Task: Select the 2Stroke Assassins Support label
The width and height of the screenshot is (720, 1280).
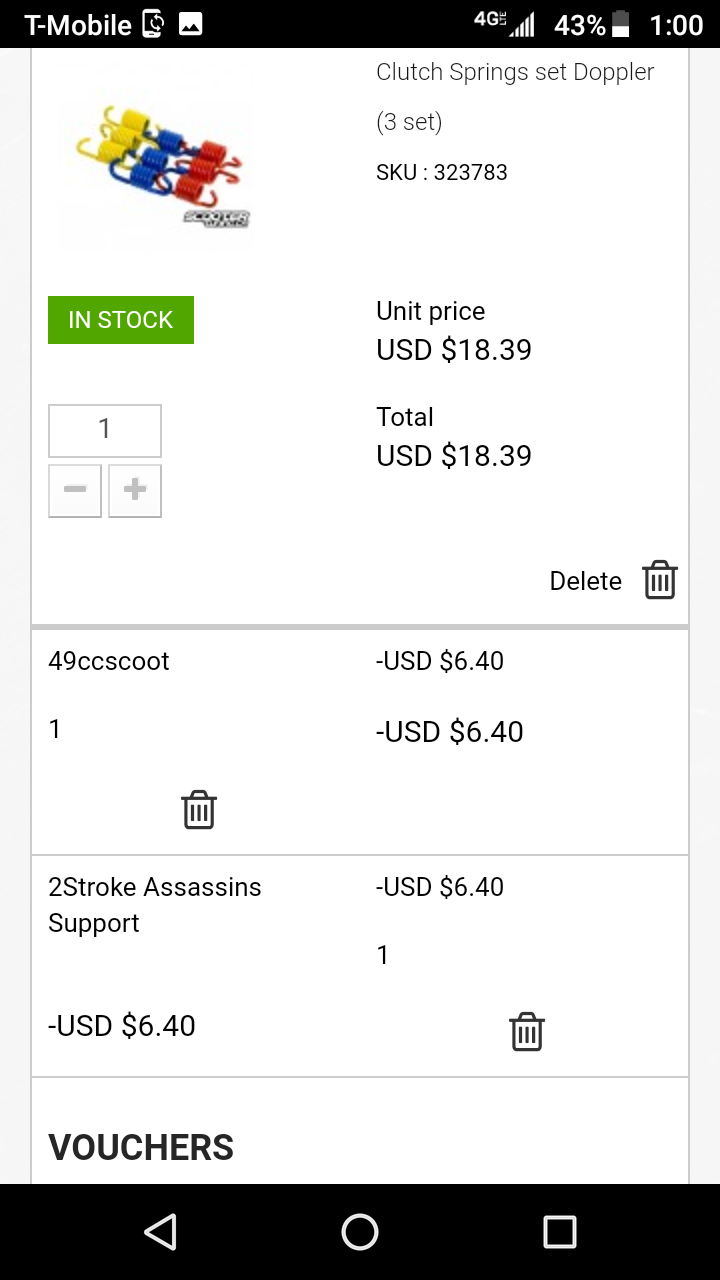Action: coord(155,905)
